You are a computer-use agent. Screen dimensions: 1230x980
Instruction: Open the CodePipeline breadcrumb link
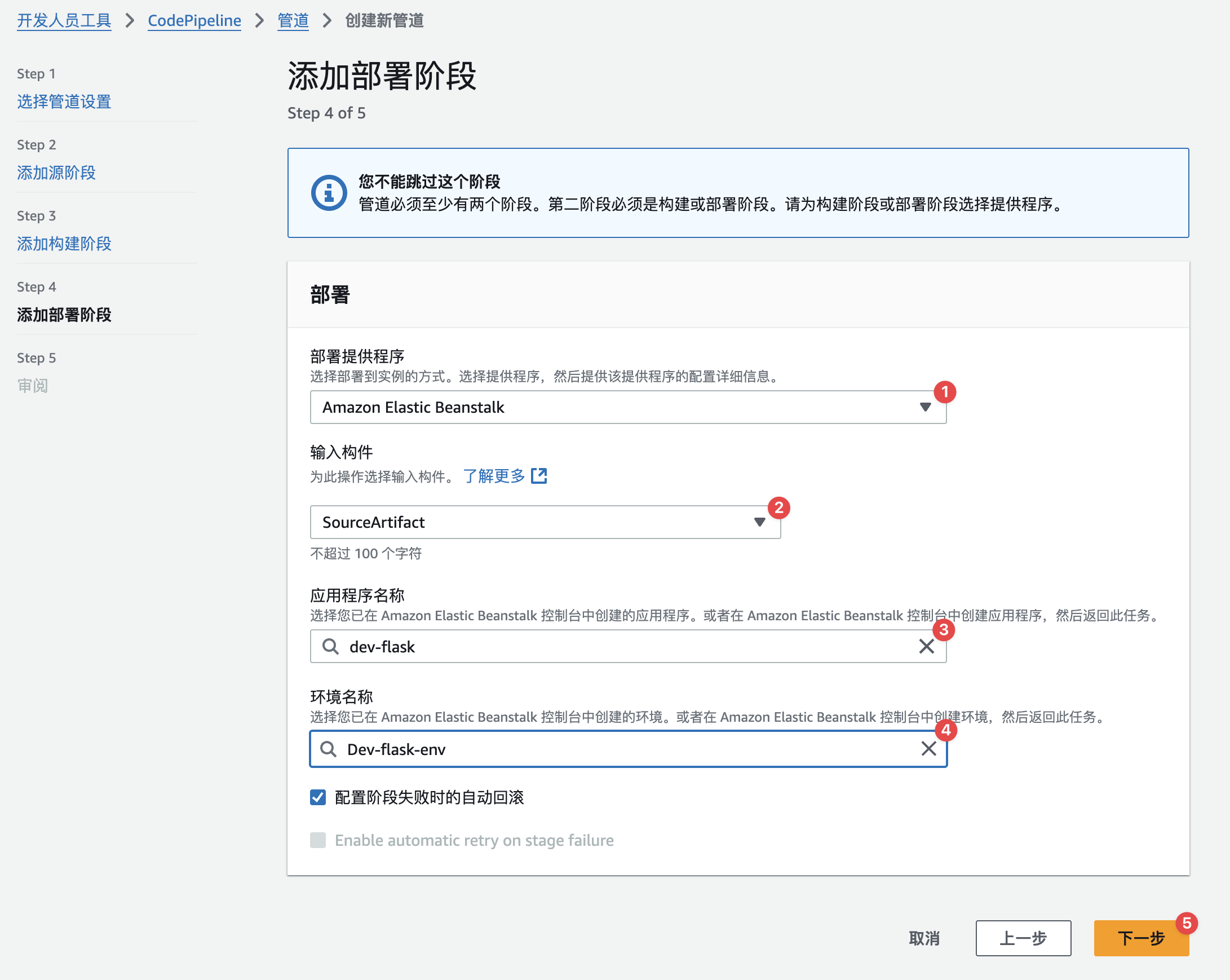194,20
